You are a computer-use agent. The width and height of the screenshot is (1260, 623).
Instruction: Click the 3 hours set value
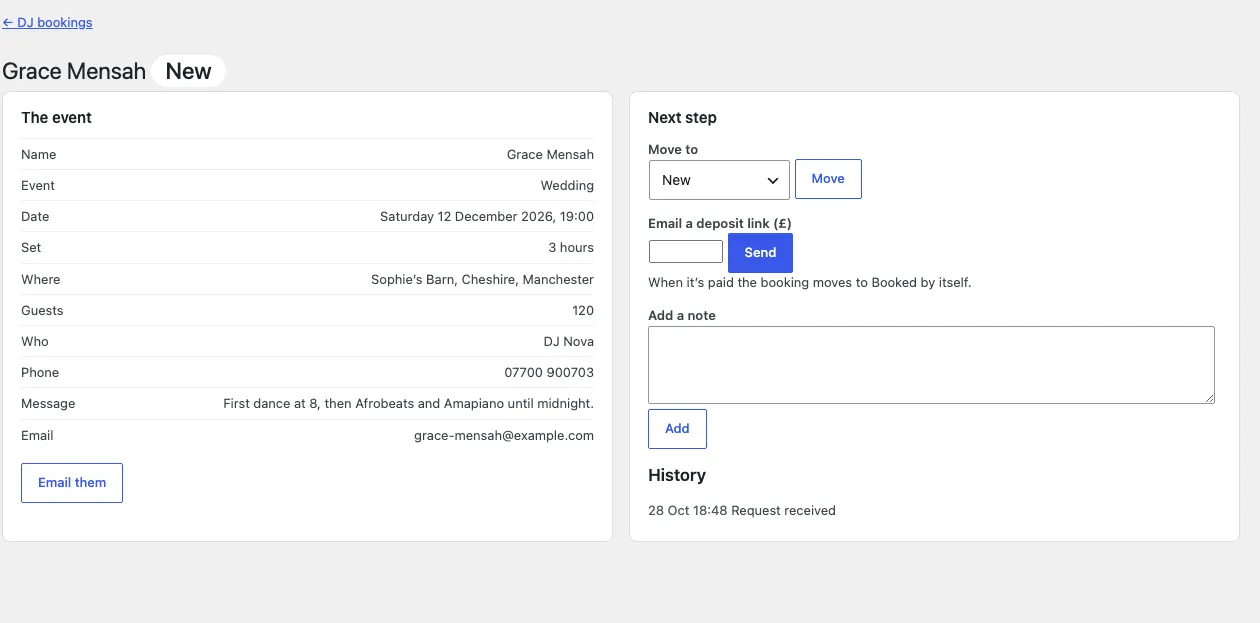click(571, 248)
